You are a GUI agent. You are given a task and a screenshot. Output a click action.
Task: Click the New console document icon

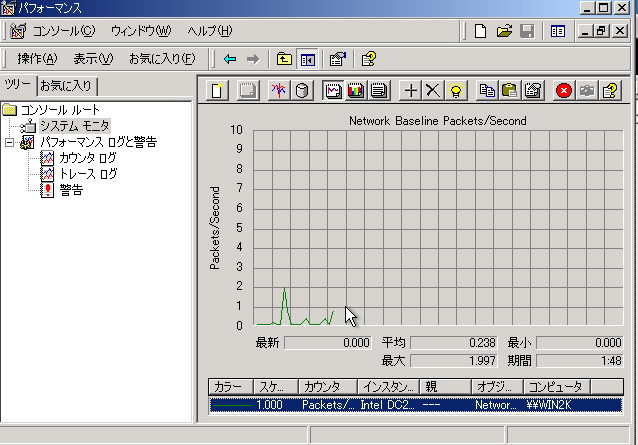[481, 31]
